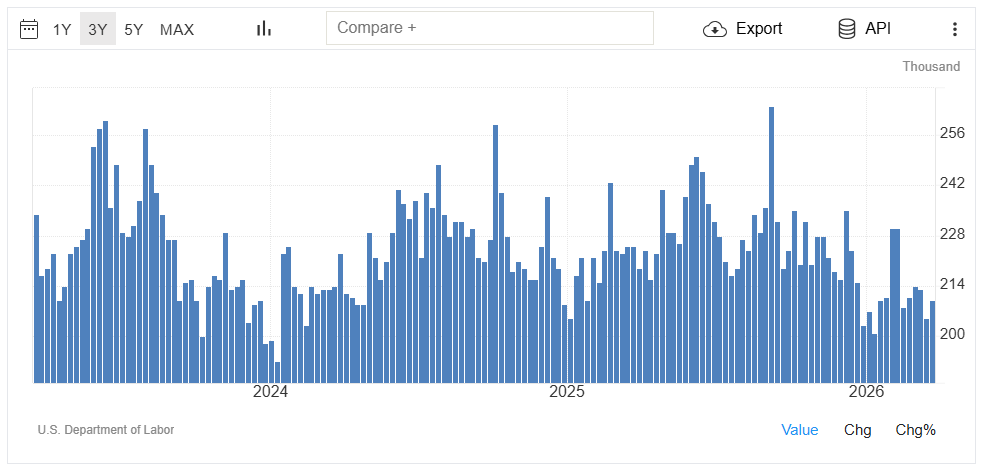Click the tallest bar in late 2025

[x=771, y=245]
